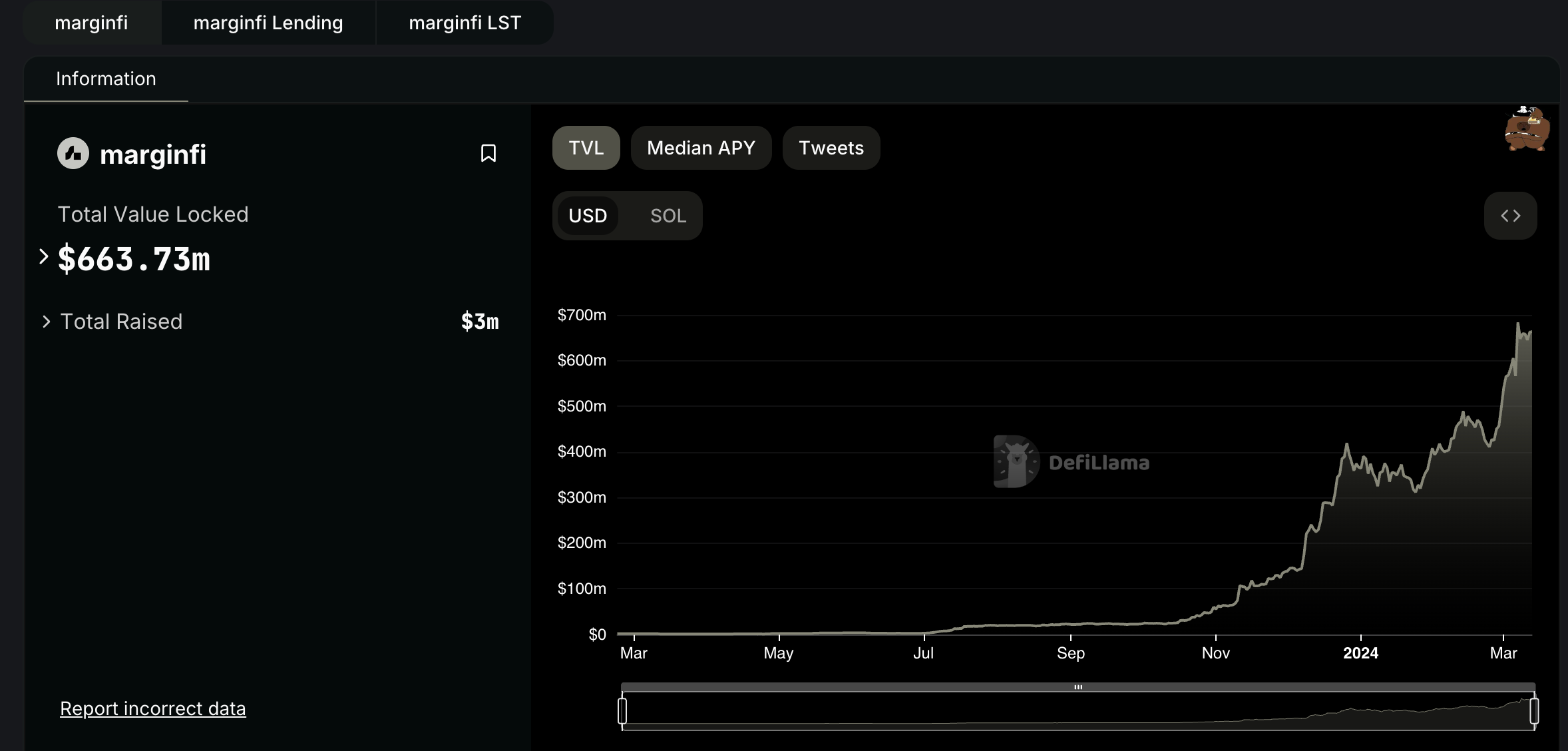Open the marginfi Lending tab
Viewport: 1568px width, 751px height.
268,23
